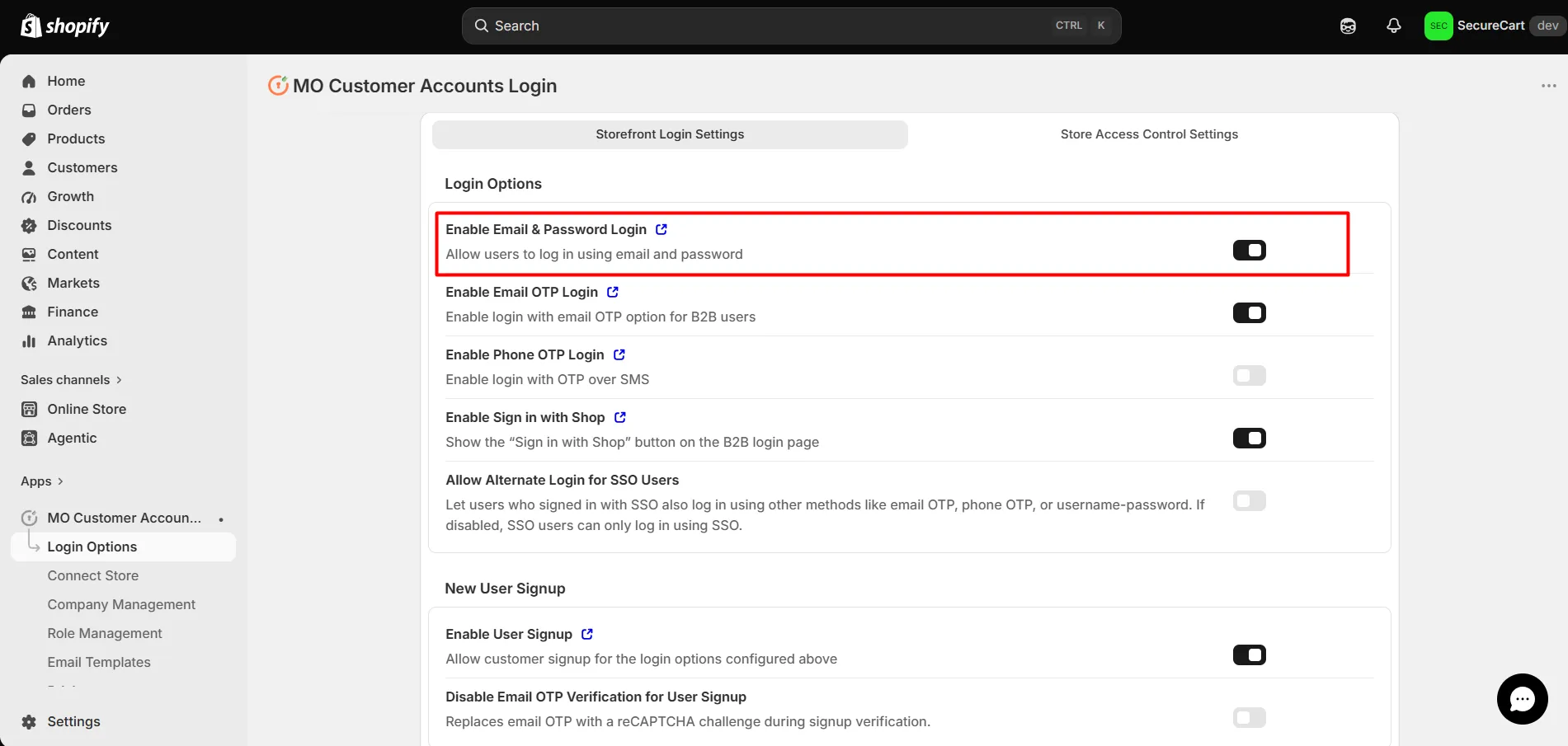Open external link icon beside Enable User Signup
The image size is (1568, 746).
[586, 634]
